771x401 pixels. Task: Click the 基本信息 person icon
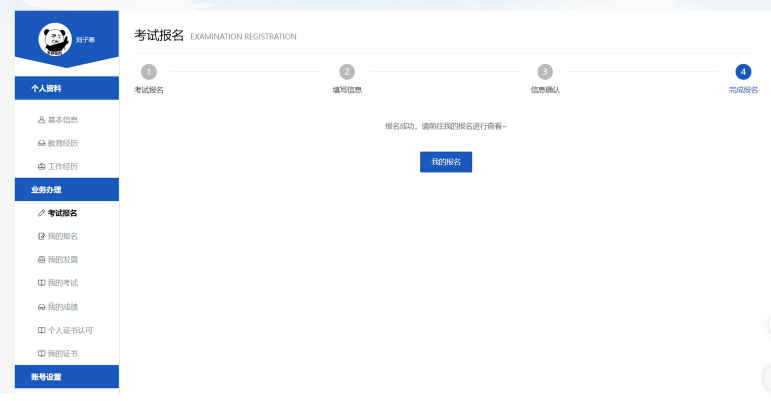coord(41,120)
